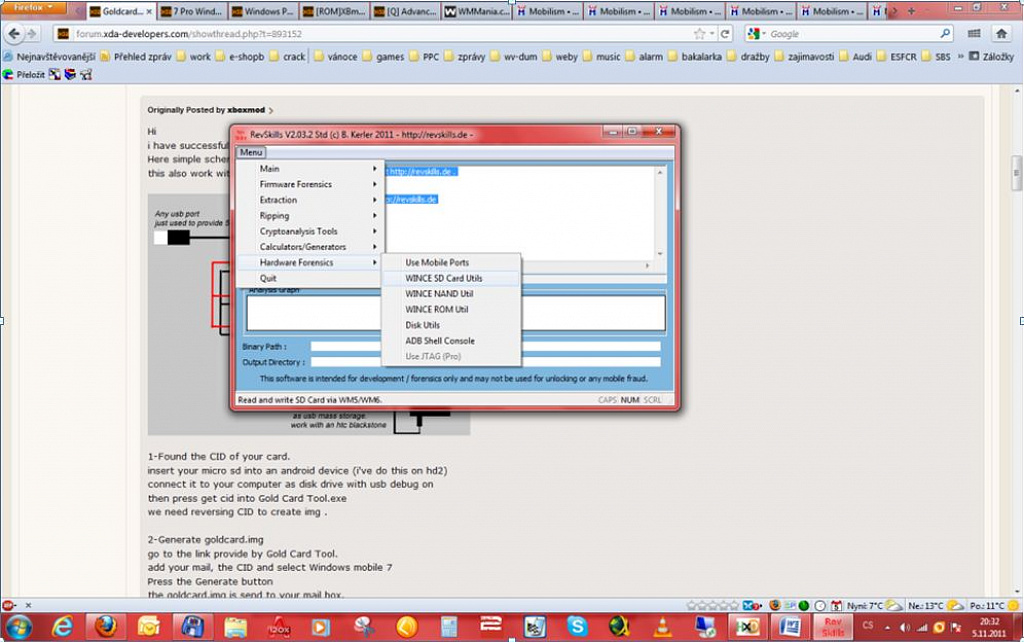1024x642 pixels.
Task: Click the Nyní: 7°C weather entry
Action: pyautogui.click(x=875, y=605)
